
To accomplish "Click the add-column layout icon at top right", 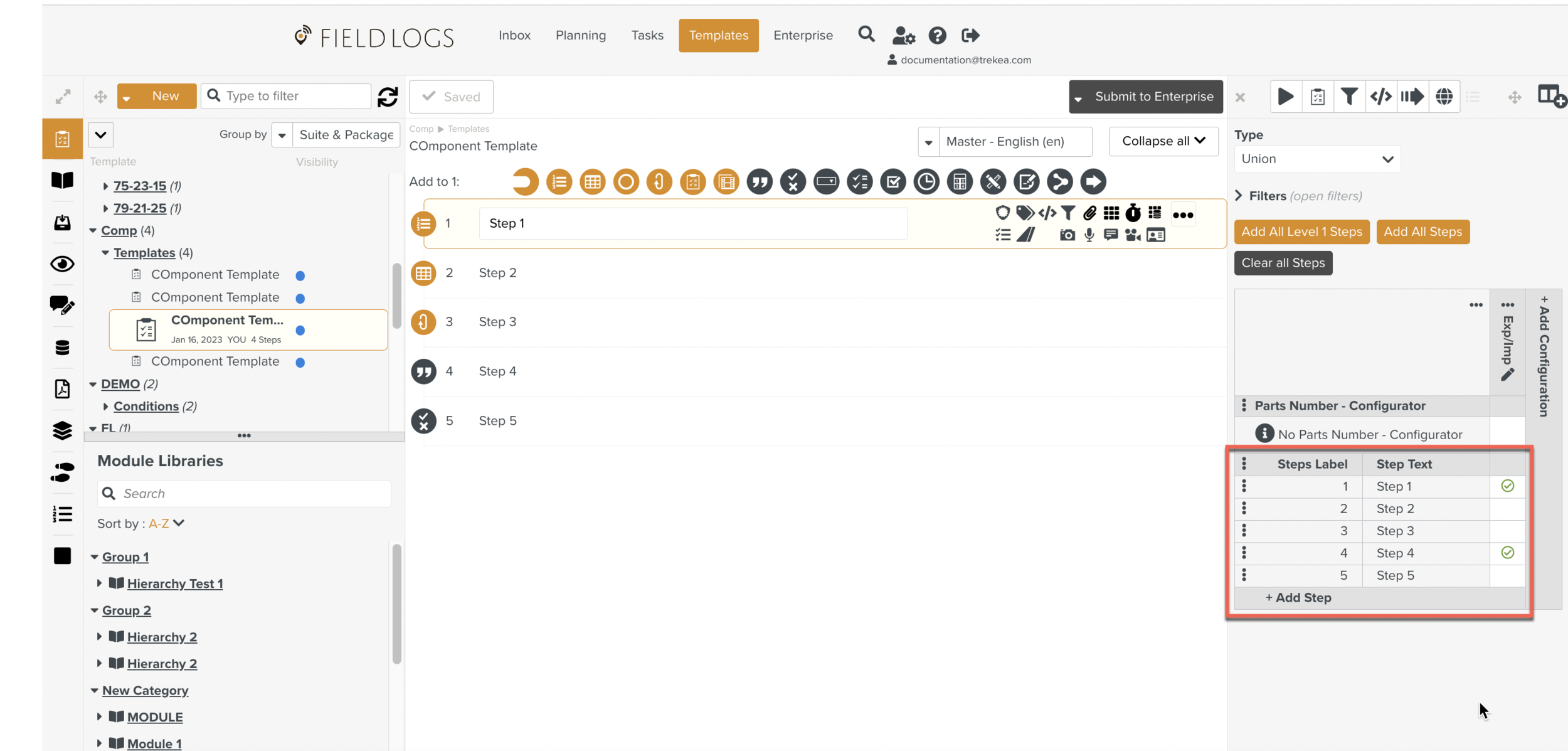I will (x=1552, y=97).
